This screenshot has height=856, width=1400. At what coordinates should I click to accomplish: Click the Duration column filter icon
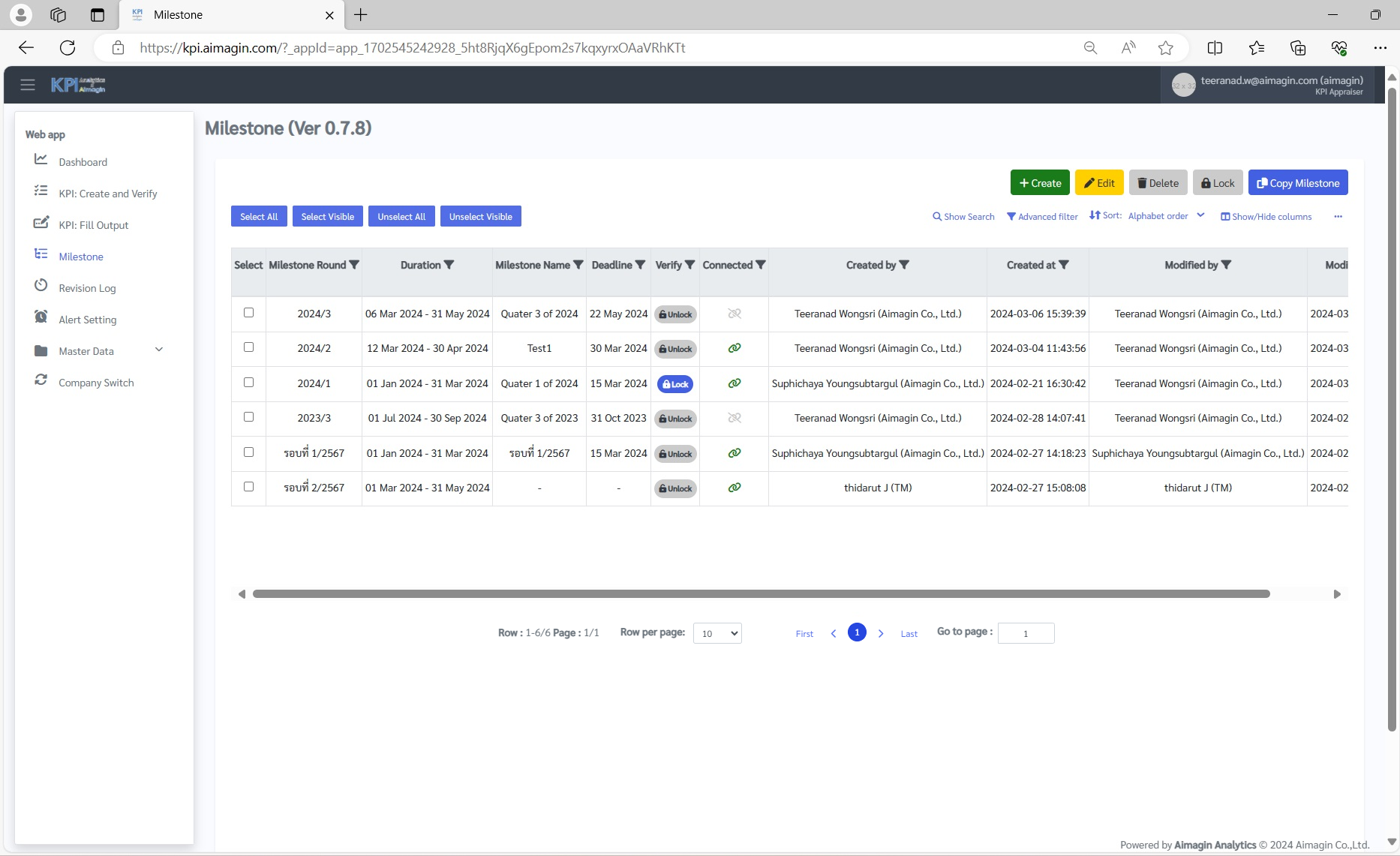tap(449, 265)
